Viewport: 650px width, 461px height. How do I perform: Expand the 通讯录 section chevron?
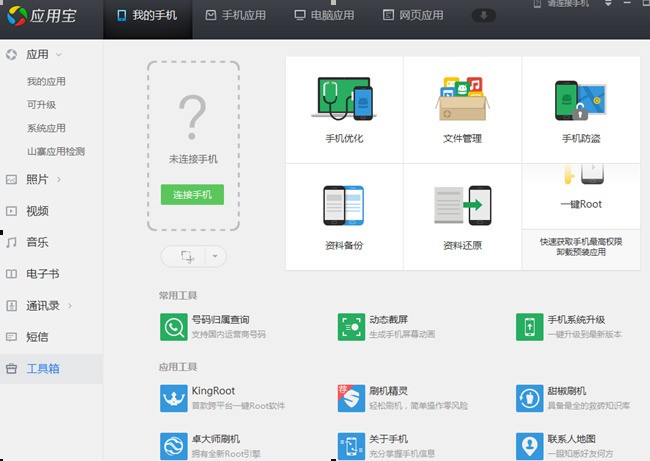[x=70, y=306]
